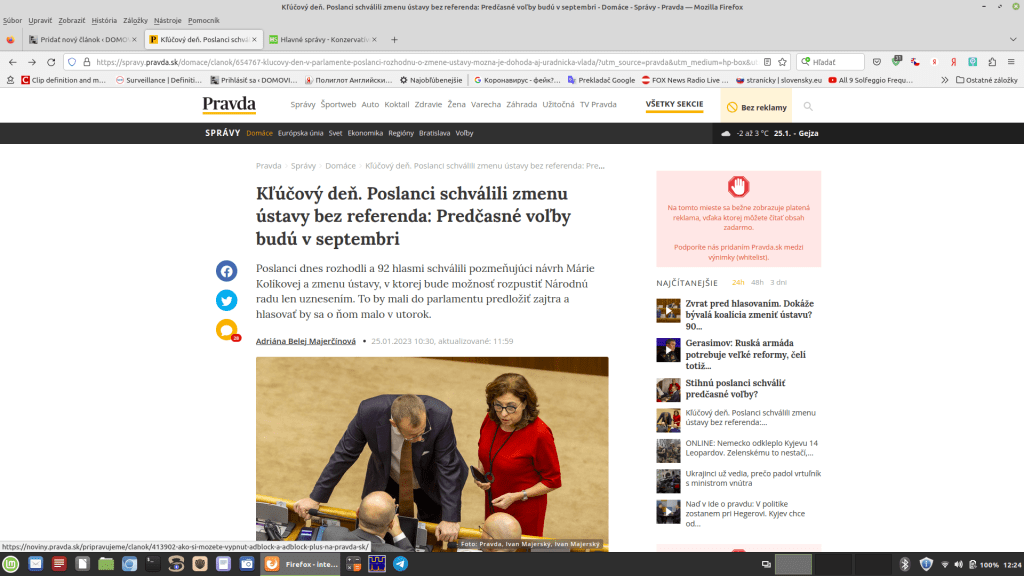Image resolution: width=1024 pixels, height=576 pixels.
Task: Open the Clip definition bookmark
Action: (x=63, y=80)
